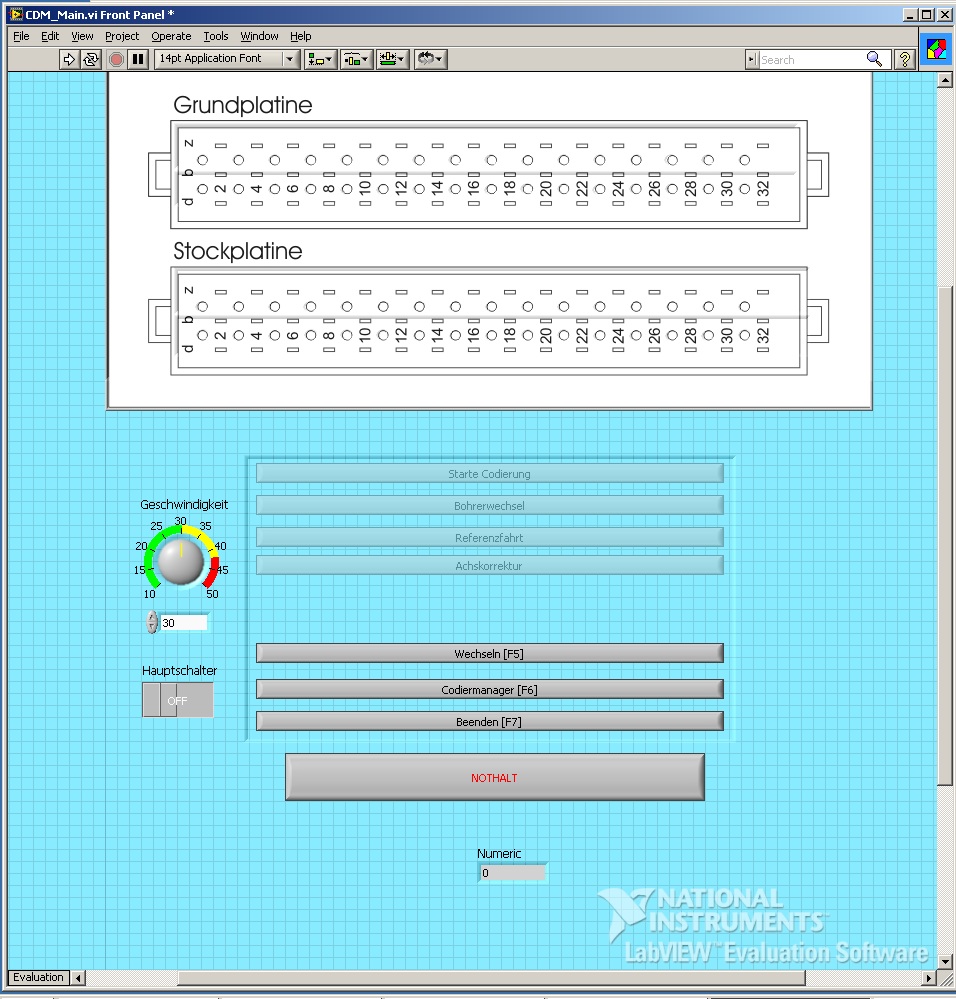Click the Numeric label
Image resolution: width=956 pixels, height=999 pixels.
(499, 853)
